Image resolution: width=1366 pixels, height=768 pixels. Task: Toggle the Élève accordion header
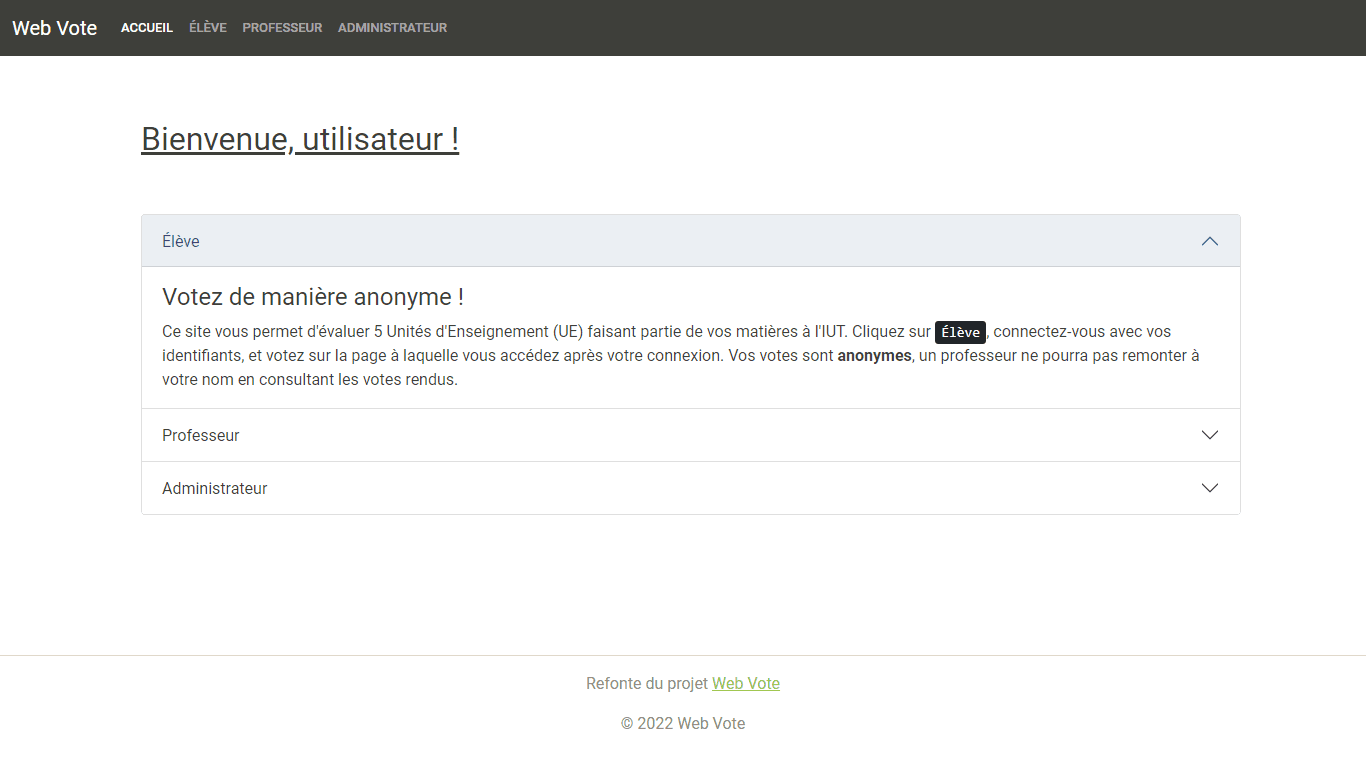click(691, 241)
